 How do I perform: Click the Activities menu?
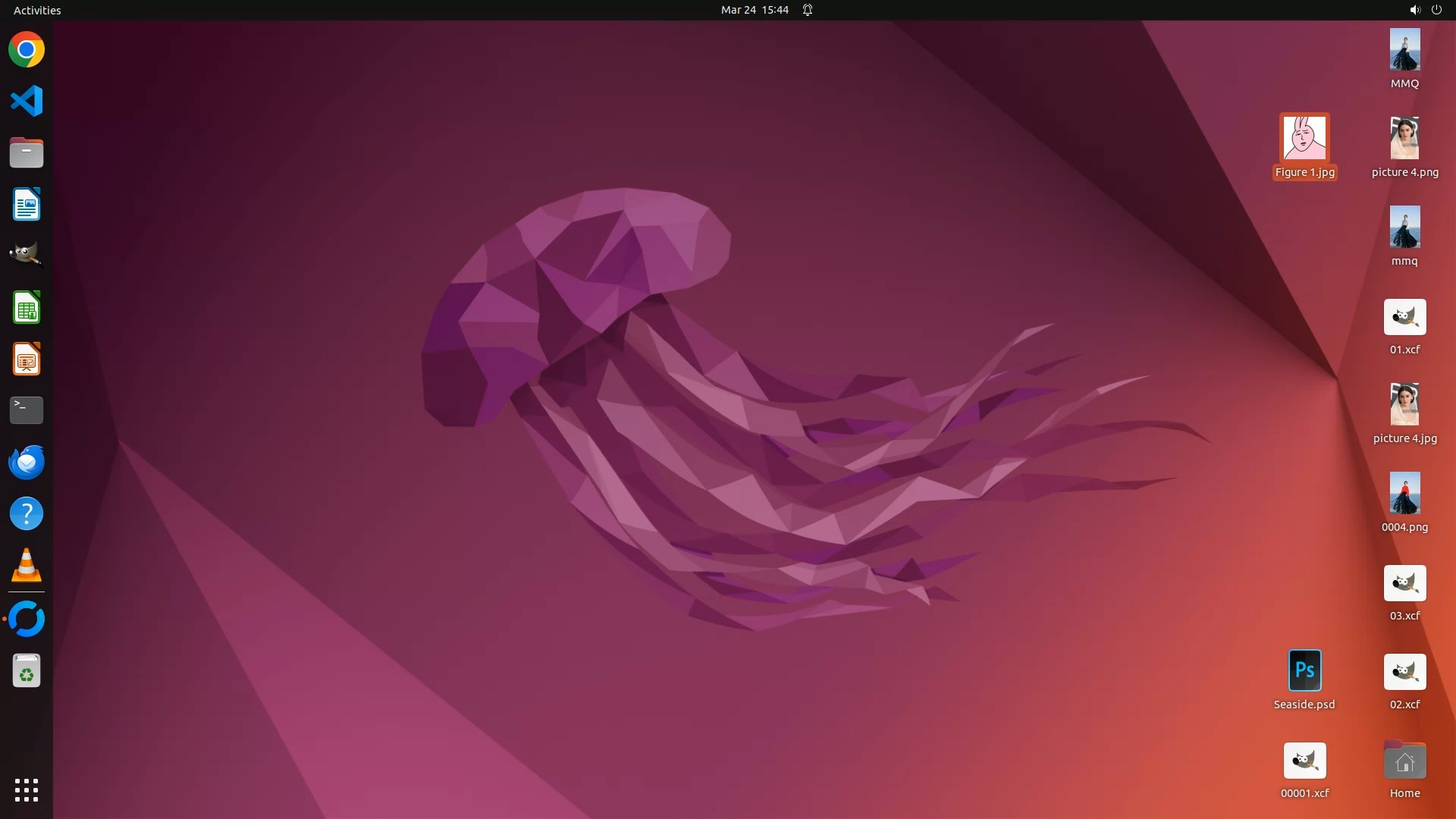[x=37, y=10]
